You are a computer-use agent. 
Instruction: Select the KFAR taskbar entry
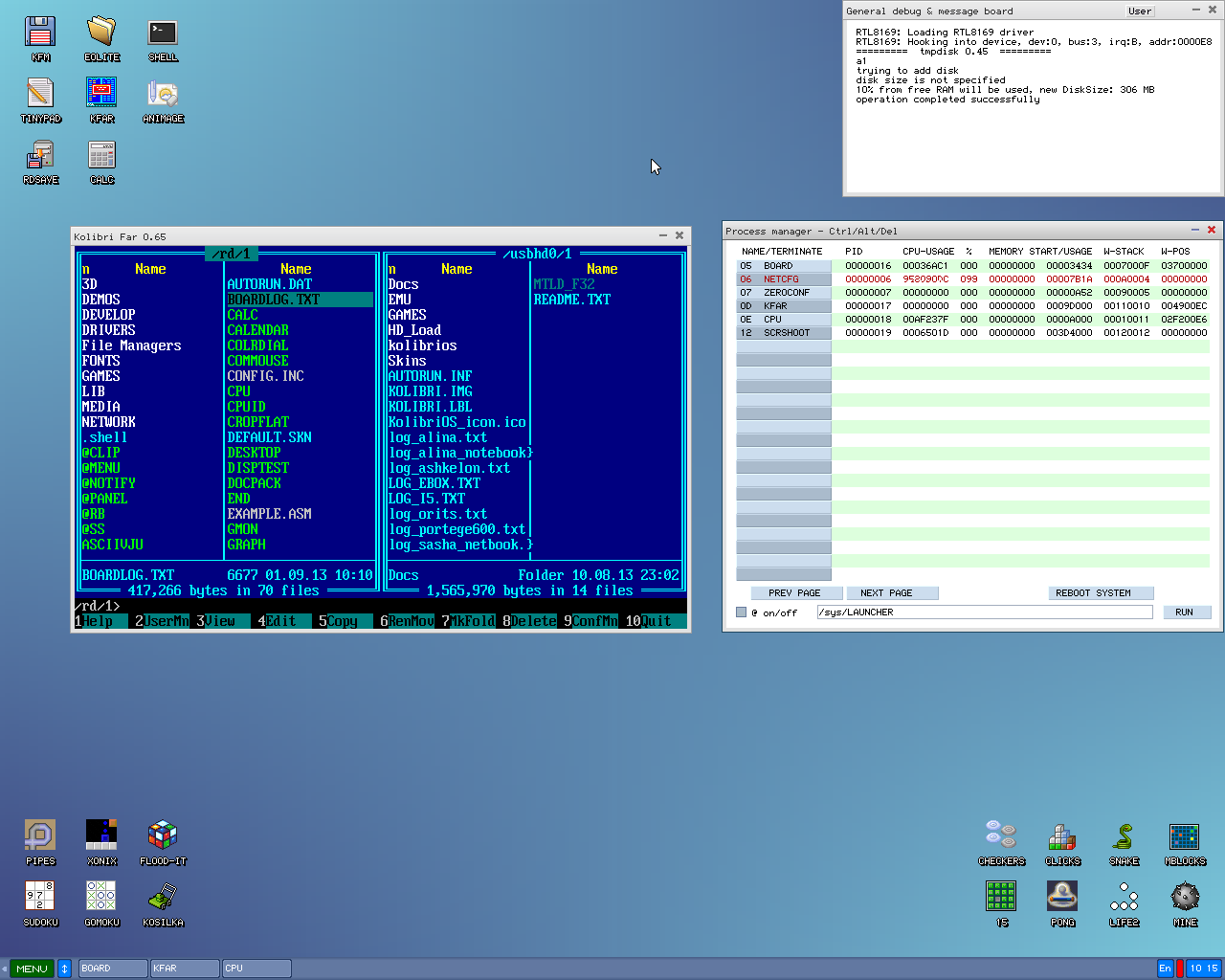point(185,969)
